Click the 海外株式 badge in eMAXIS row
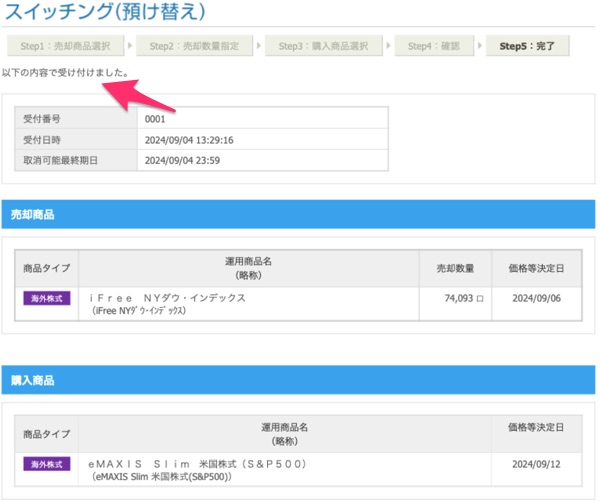 pos(47,464)
